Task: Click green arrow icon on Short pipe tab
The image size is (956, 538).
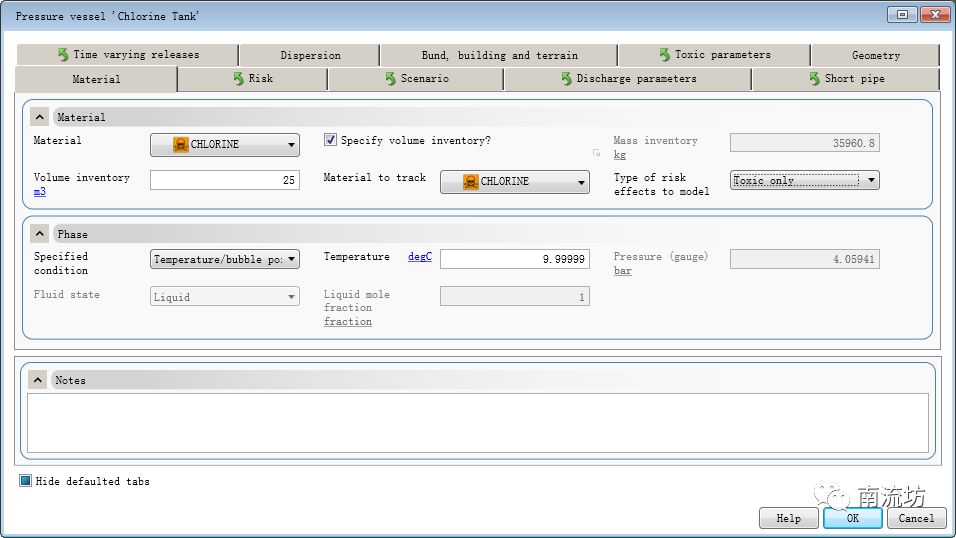Action: pyautogui.click(x=815, y=78)
